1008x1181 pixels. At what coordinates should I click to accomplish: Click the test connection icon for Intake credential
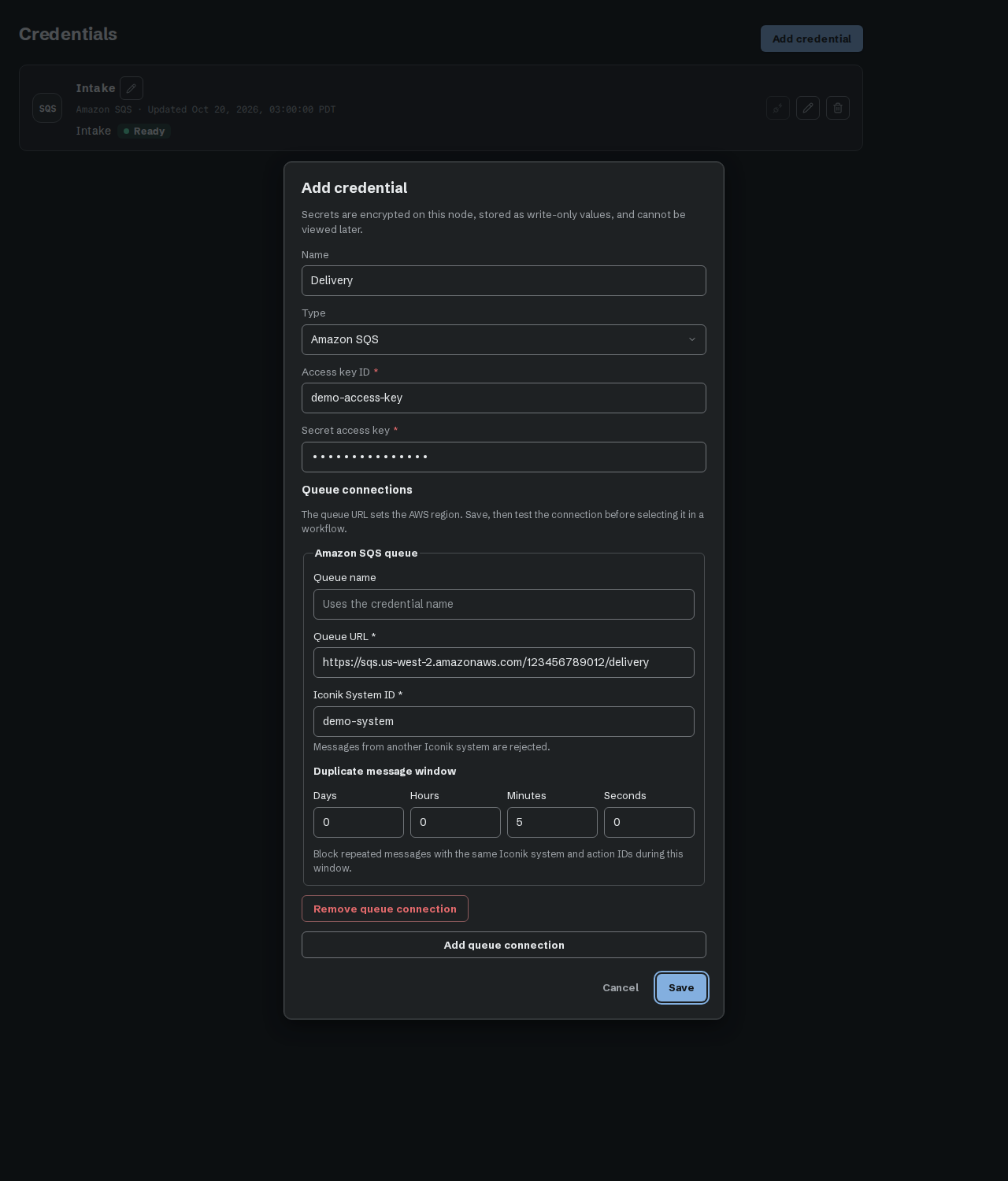click(x=778, y=108)
